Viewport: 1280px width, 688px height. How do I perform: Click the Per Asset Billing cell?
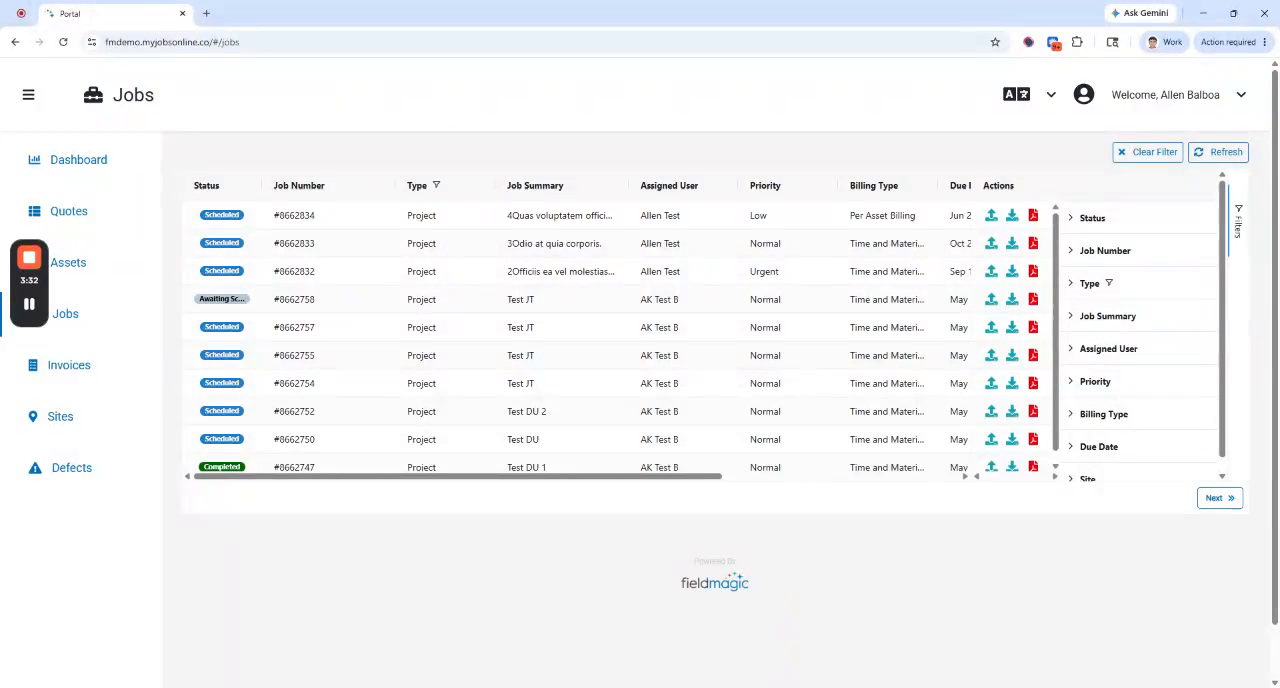point(882,215)
